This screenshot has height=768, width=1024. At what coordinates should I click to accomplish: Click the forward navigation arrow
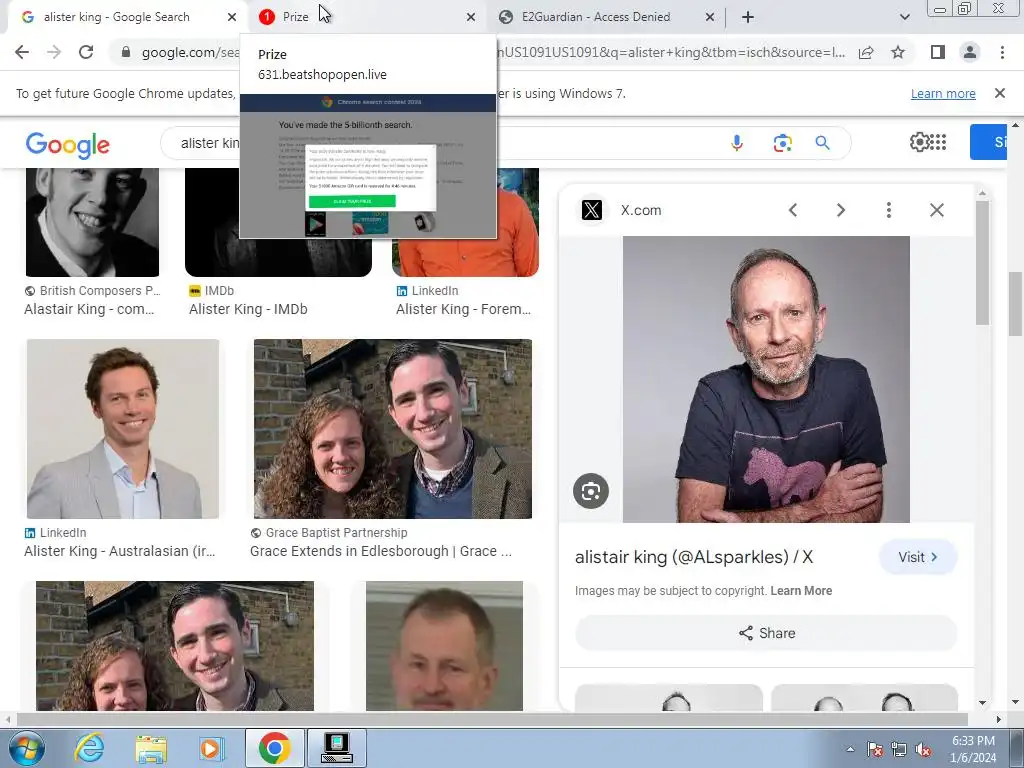point(54,52)
